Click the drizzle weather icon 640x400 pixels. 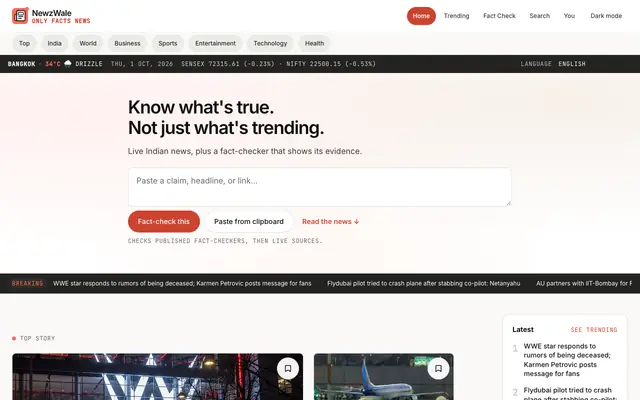(x=68, y=64)
